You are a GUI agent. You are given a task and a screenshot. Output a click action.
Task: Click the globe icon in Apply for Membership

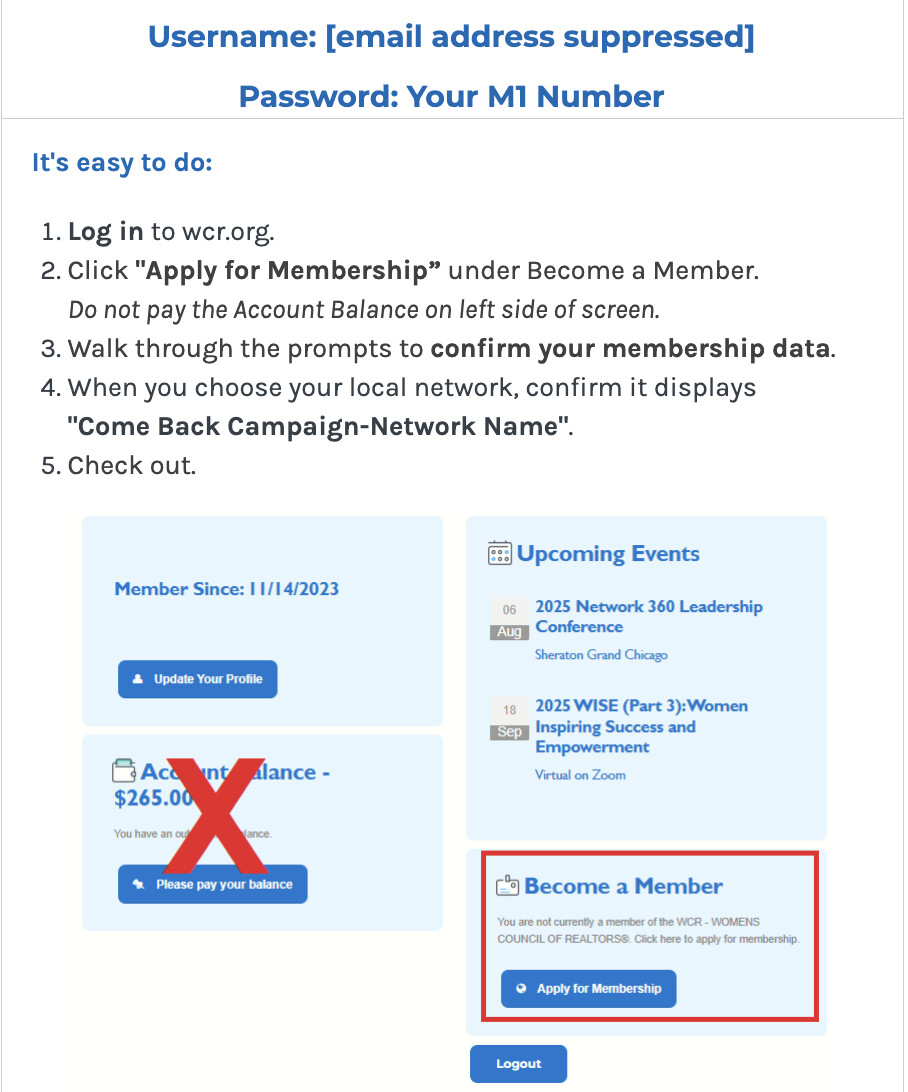(x=521, y=989)
